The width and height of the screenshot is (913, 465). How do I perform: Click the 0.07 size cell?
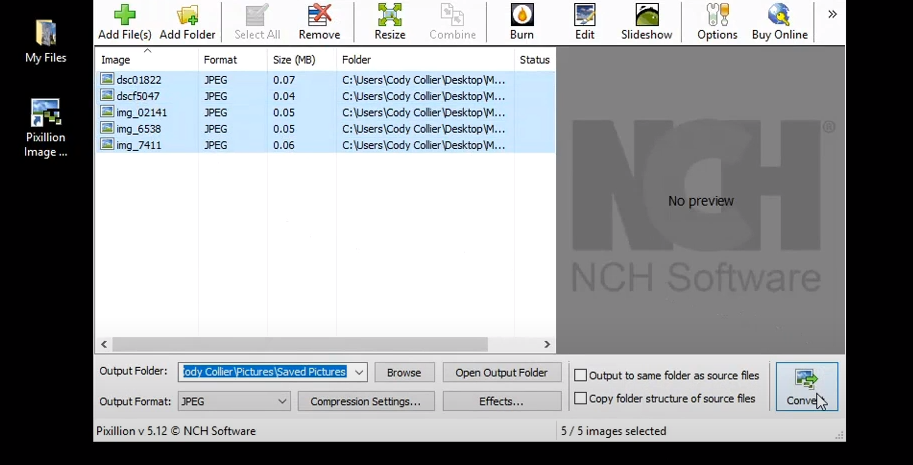(284, 80)
